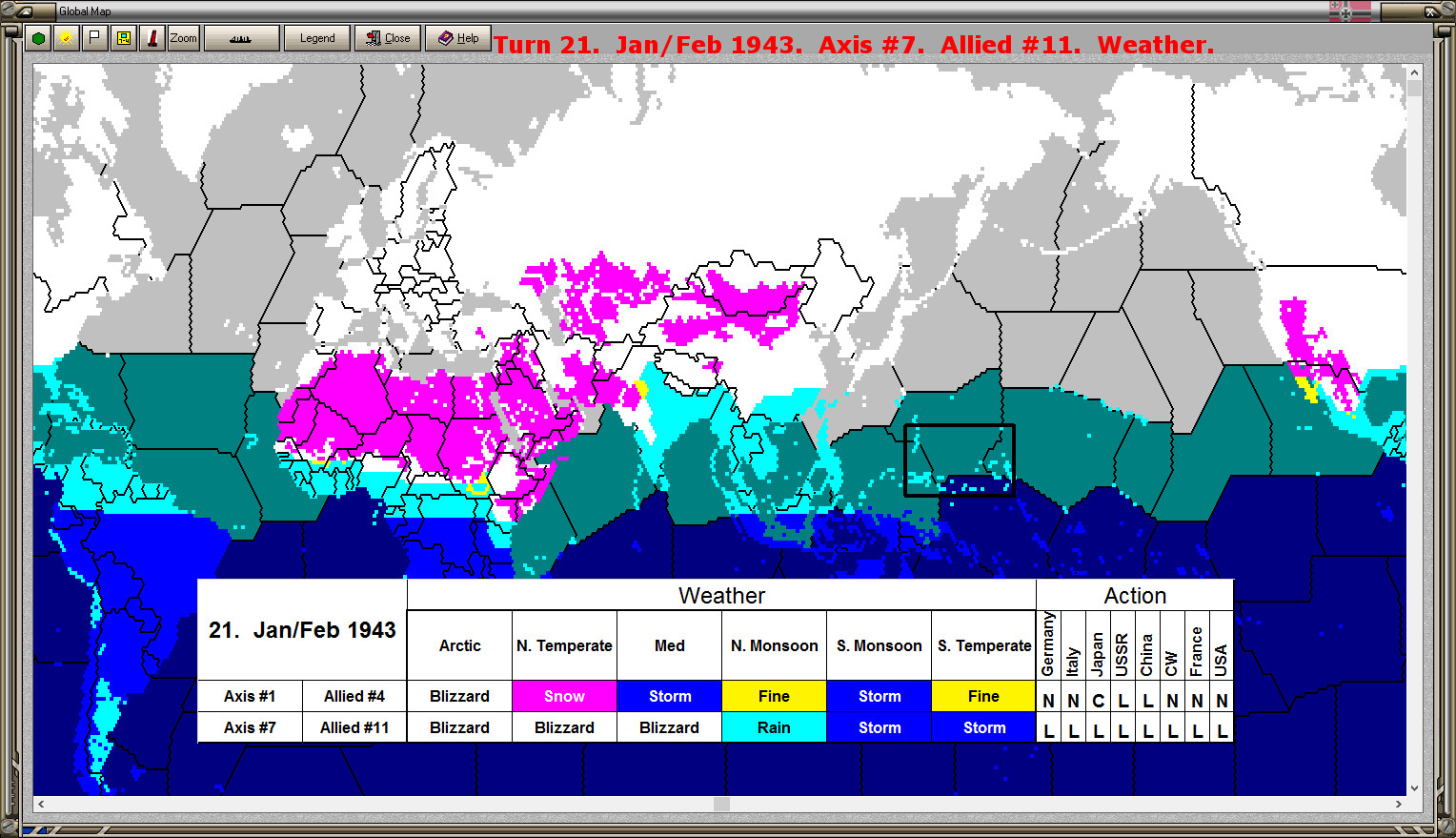The width and height of the screenshot is (1456, 838).
Task: Click the 'Action' table heading
Action: (1135, 595)
